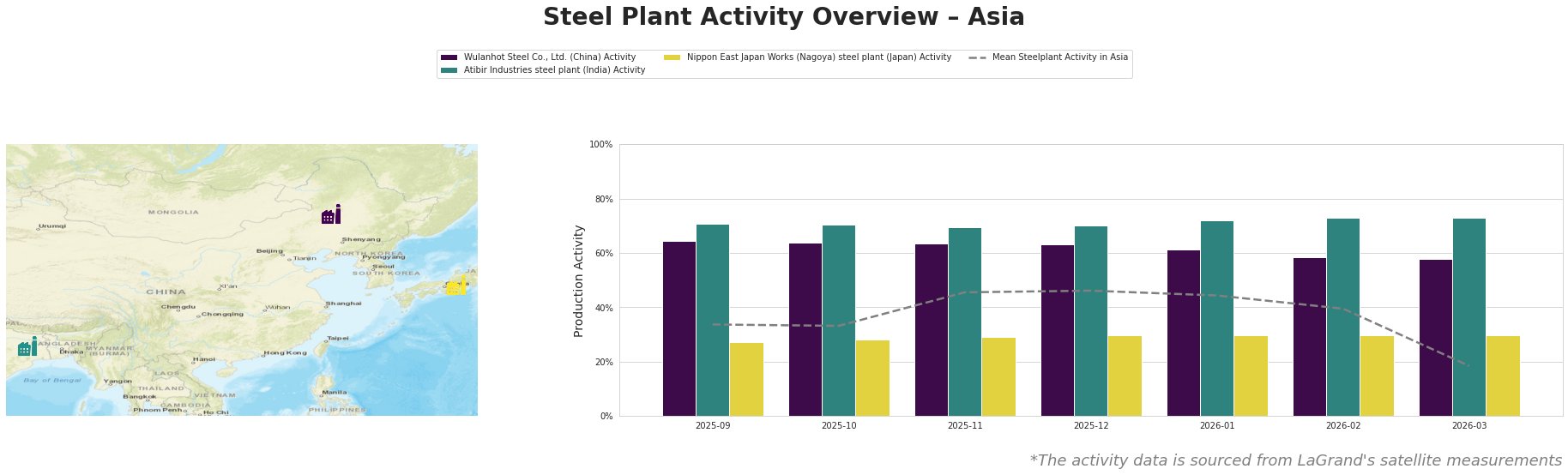Click the Steel Plant Activity Overview title
1568x475 pixels.
(x=783, y=17)
